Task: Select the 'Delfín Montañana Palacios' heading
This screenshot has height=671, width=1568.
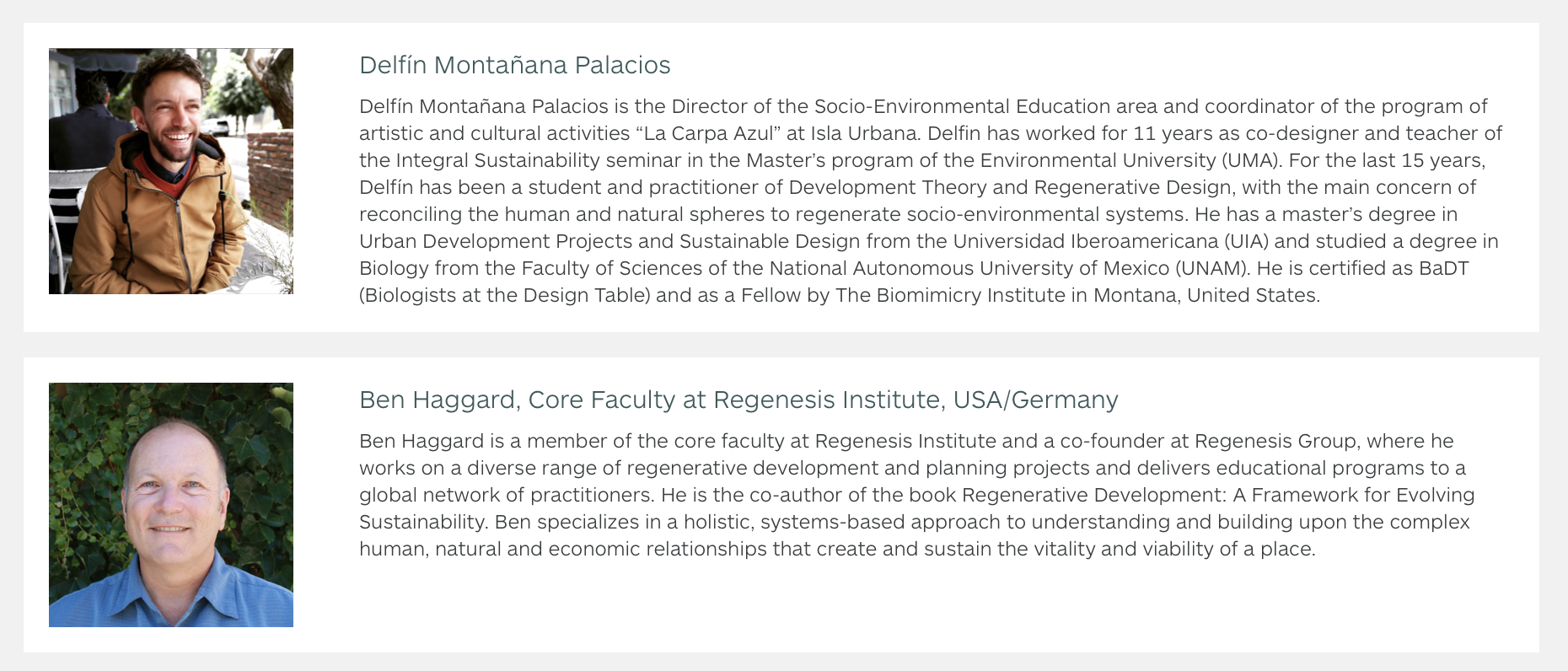Action: coord(515,65)
